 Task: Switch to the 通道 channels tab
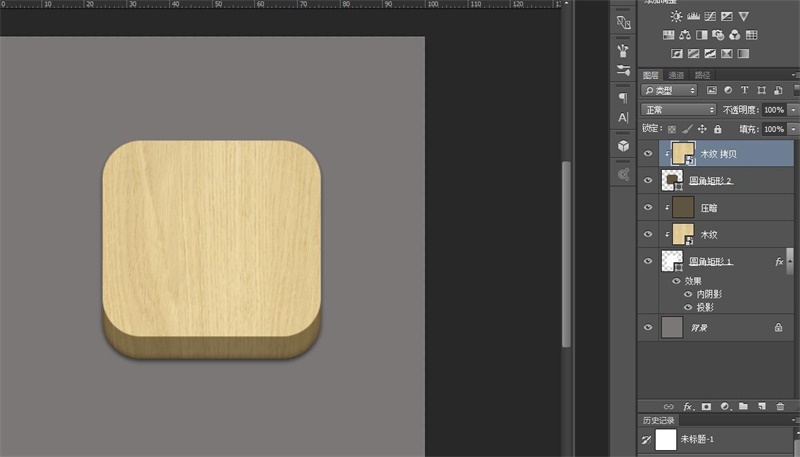click(677, 75)
